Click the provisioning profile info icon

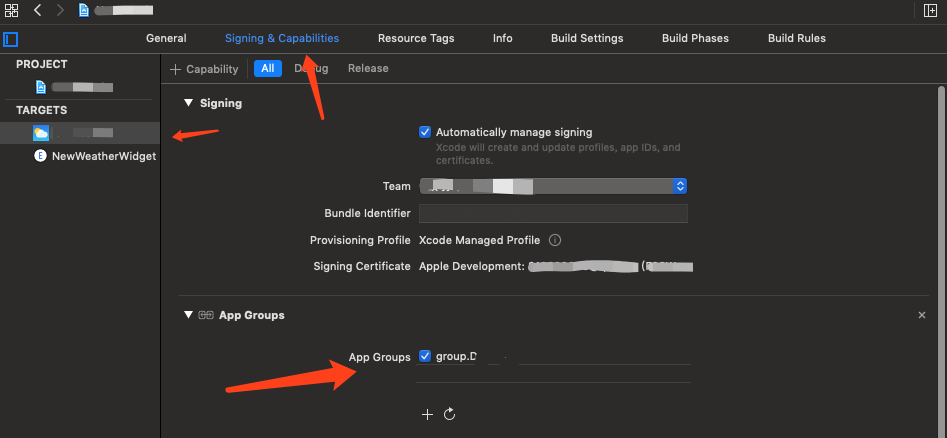click(555, 240)
